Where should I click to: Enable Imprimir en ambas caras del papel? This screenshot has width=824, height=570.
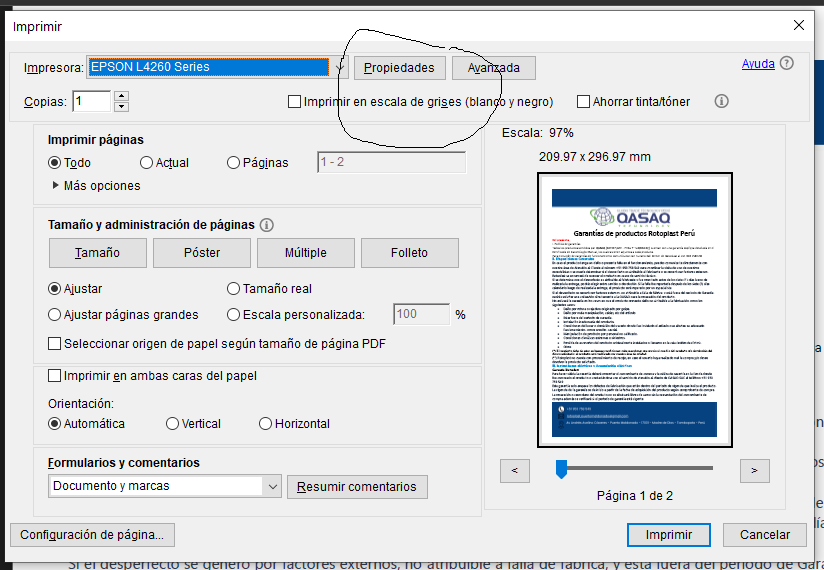54,376
